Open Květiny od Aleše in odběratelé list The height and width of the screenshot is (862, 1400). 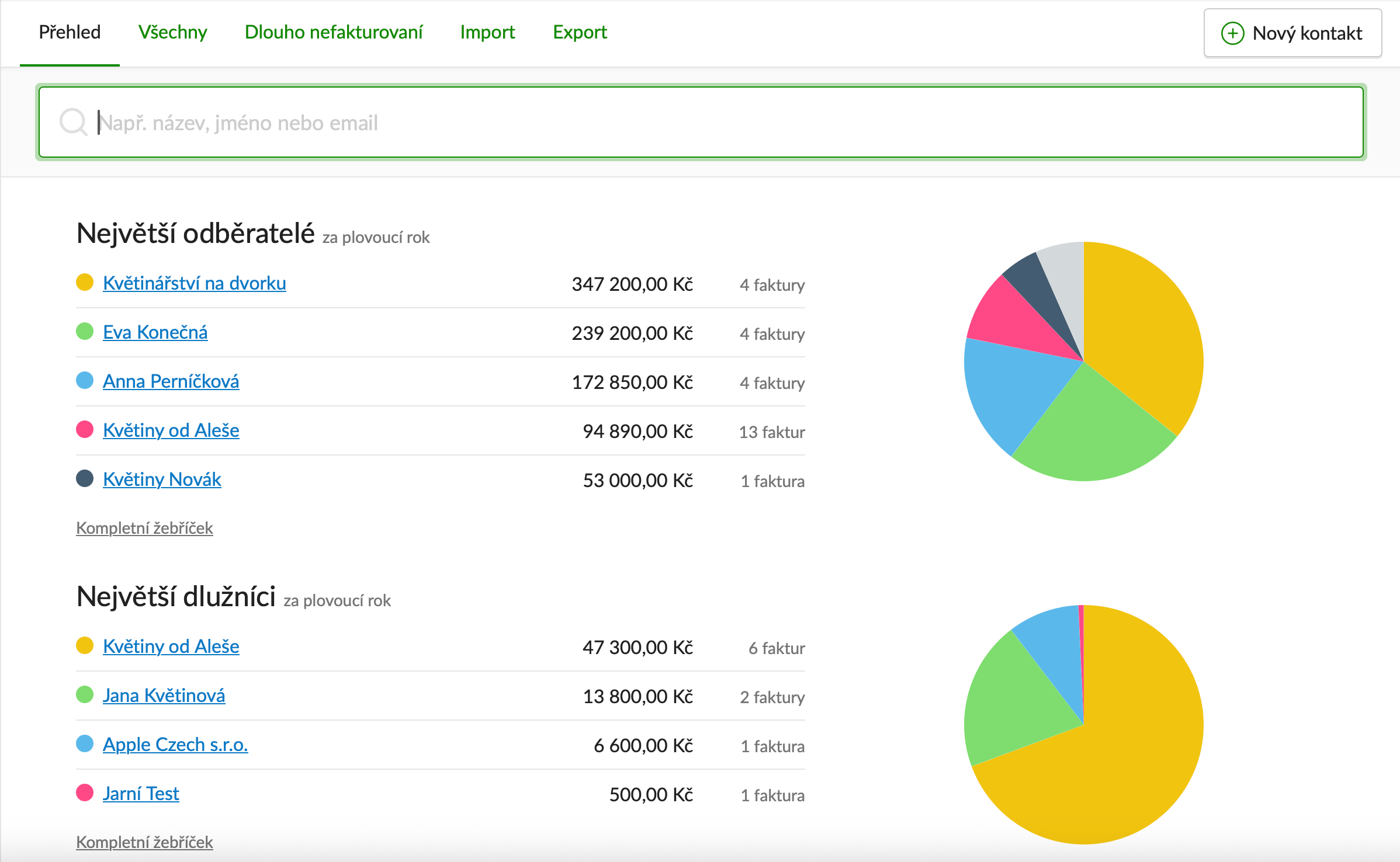tap(171, 430)
